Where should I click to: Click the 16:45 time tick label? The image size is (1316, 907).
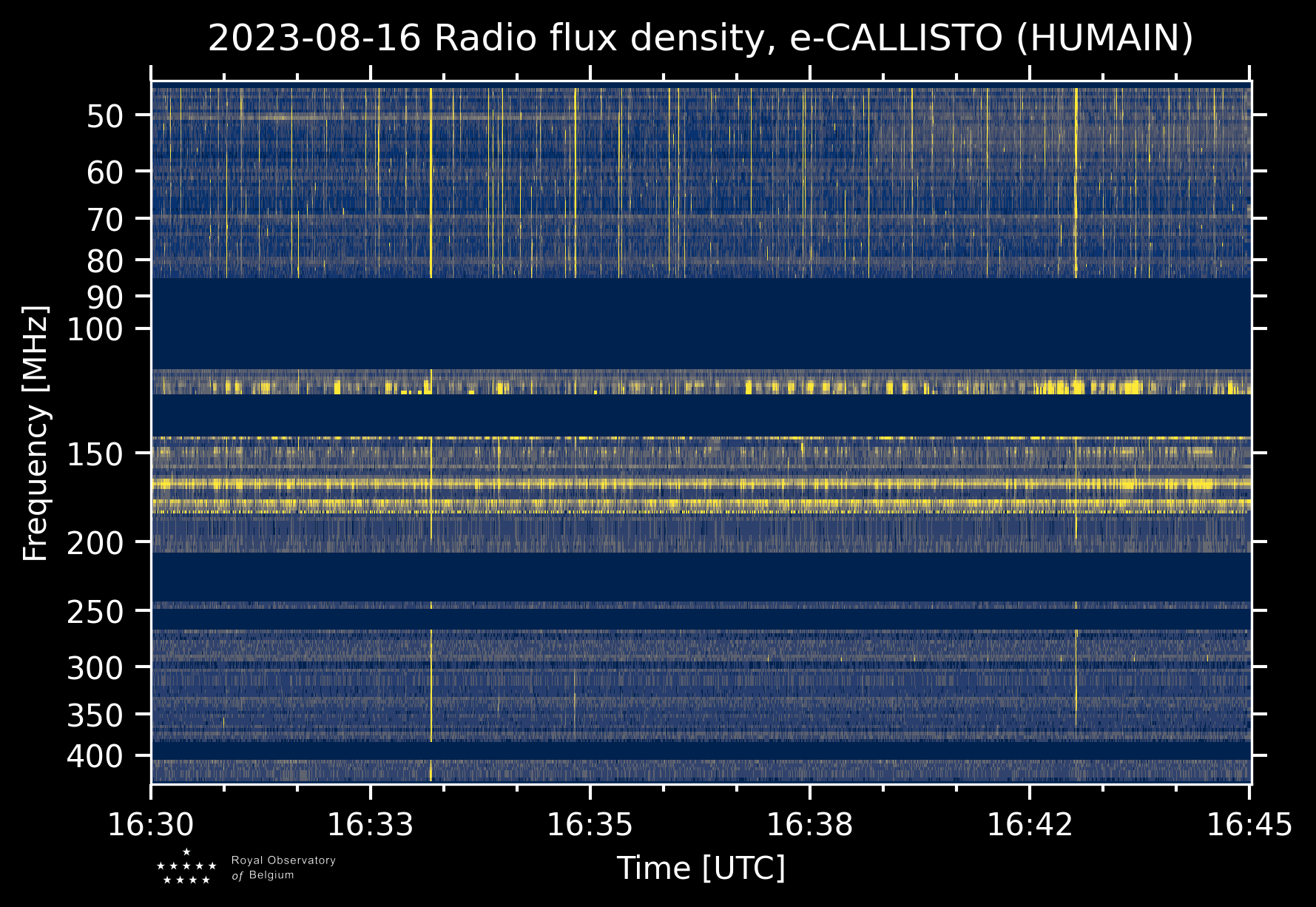coord(1249,824)
